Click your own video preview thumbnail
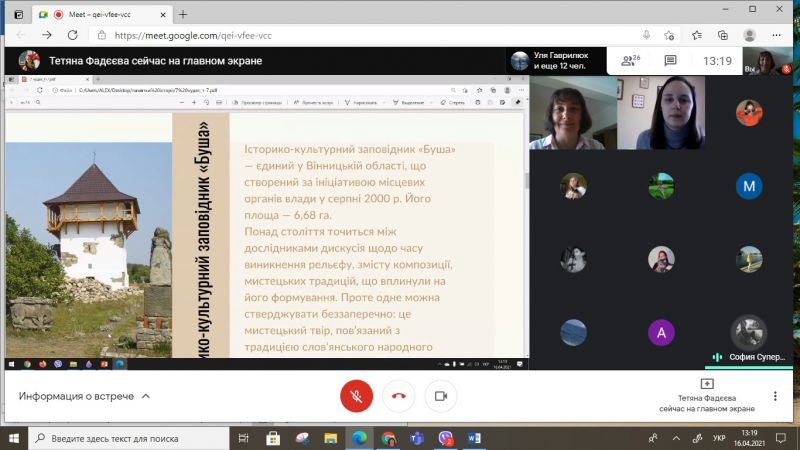This screenshot has height=450, width=800. tap(767, 61)
